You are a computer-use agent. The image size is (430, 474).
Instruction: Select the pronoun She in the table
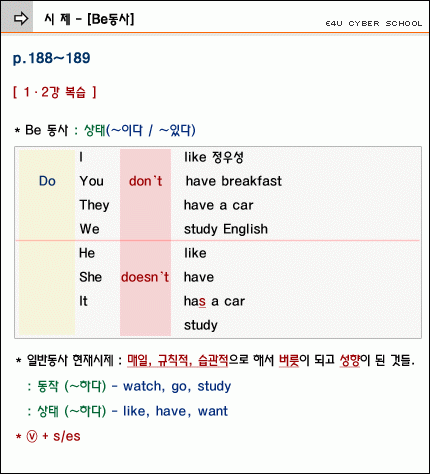click(90, 277)
